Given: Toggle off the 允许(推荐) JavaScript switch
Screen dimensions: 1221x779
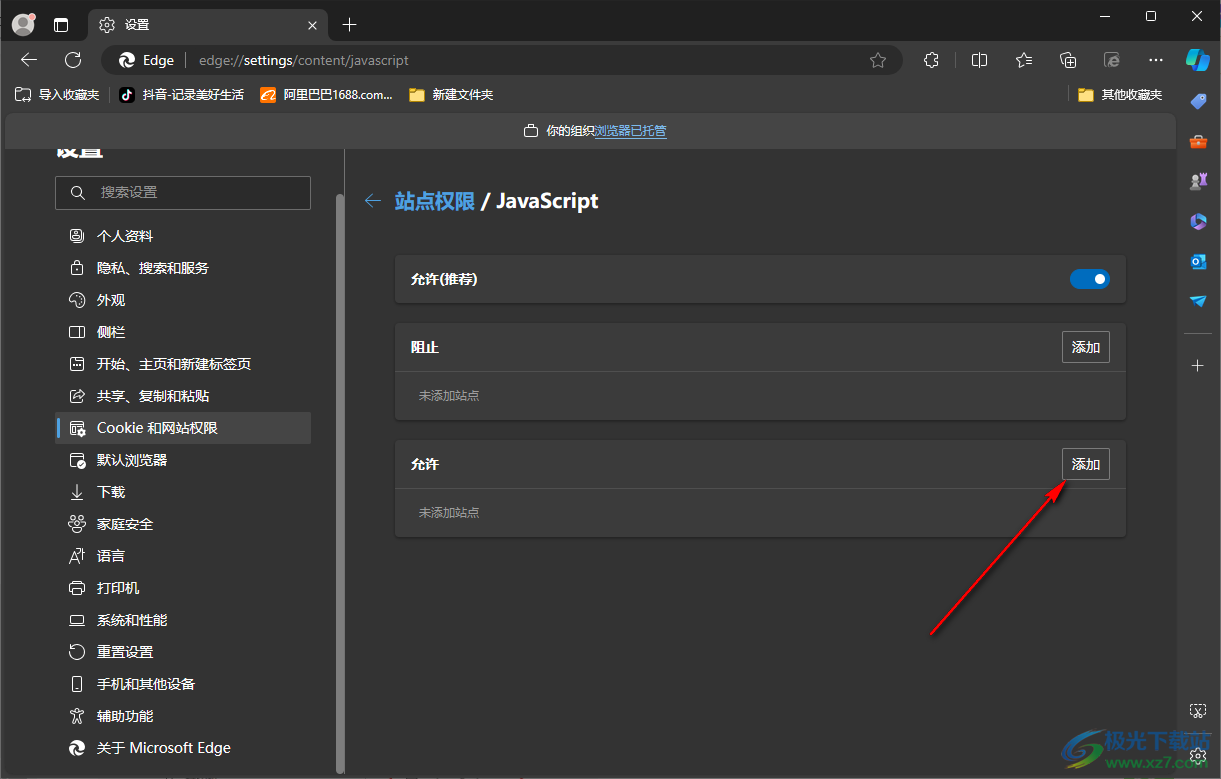Looking at the screenshot, I should click(1089, 279).
